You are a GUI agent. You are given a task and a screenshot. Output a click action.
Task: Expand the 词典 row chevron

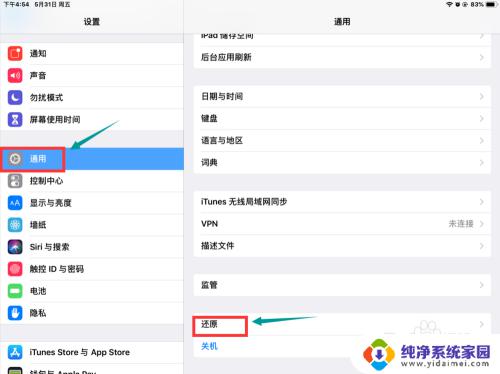482,163
